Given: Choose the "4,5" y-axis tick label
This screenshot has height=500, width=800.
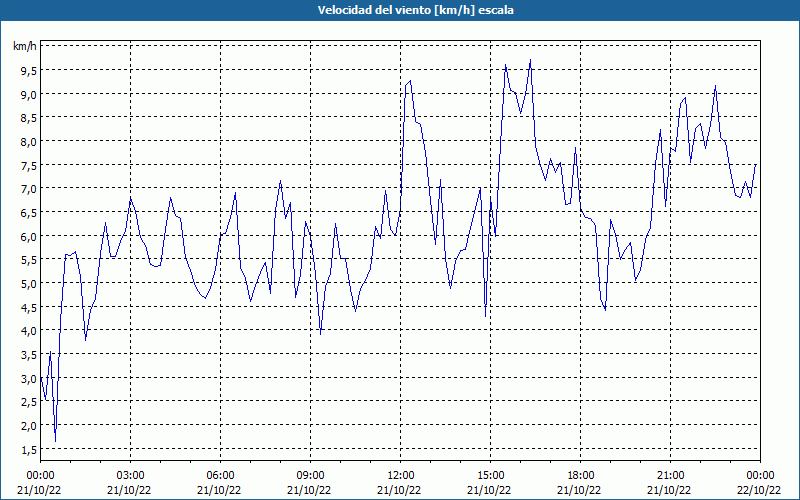Looking at the screenshot, I should [28, 308].
